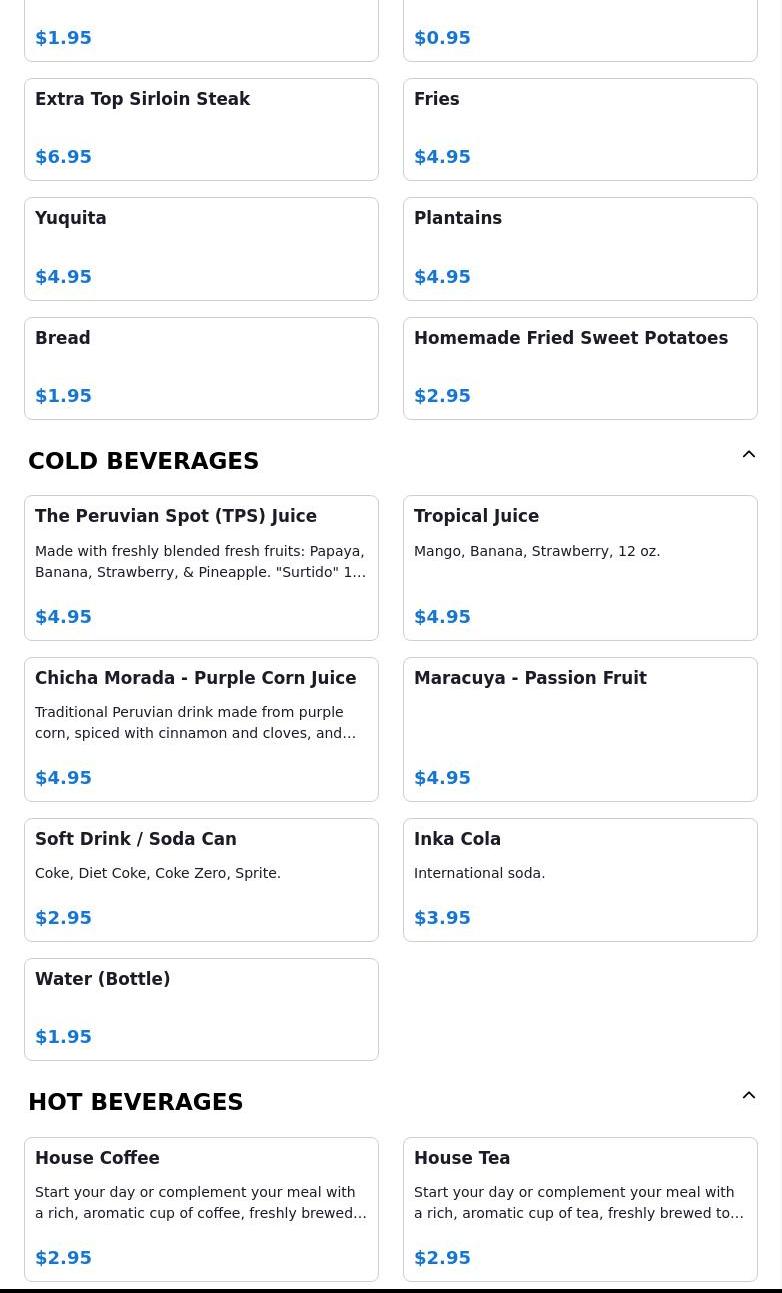Choose the Water (Bottle) item

[x=201, y=1009]
